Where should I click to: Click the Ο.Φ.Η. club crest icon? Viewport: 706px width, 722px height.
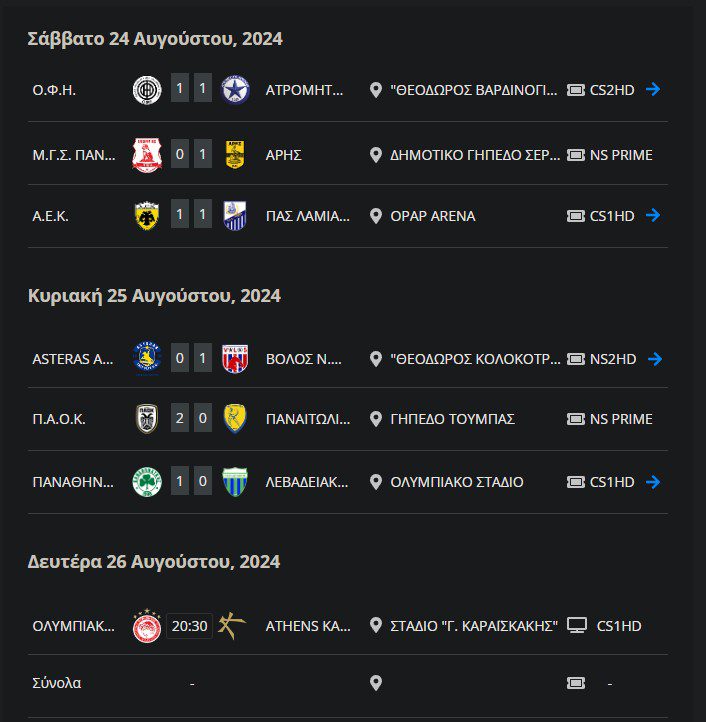pos(147,89)
